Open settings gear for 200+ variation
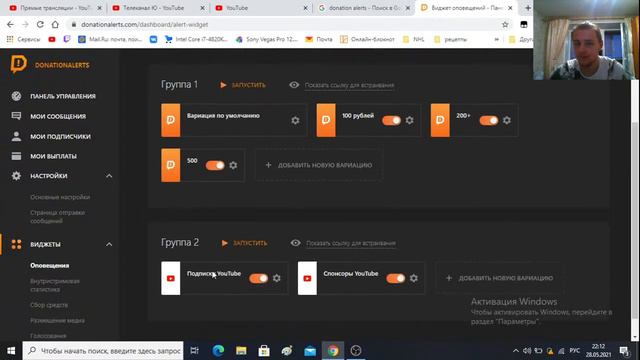This screenshot has width=640, height=360. (507, 120)
